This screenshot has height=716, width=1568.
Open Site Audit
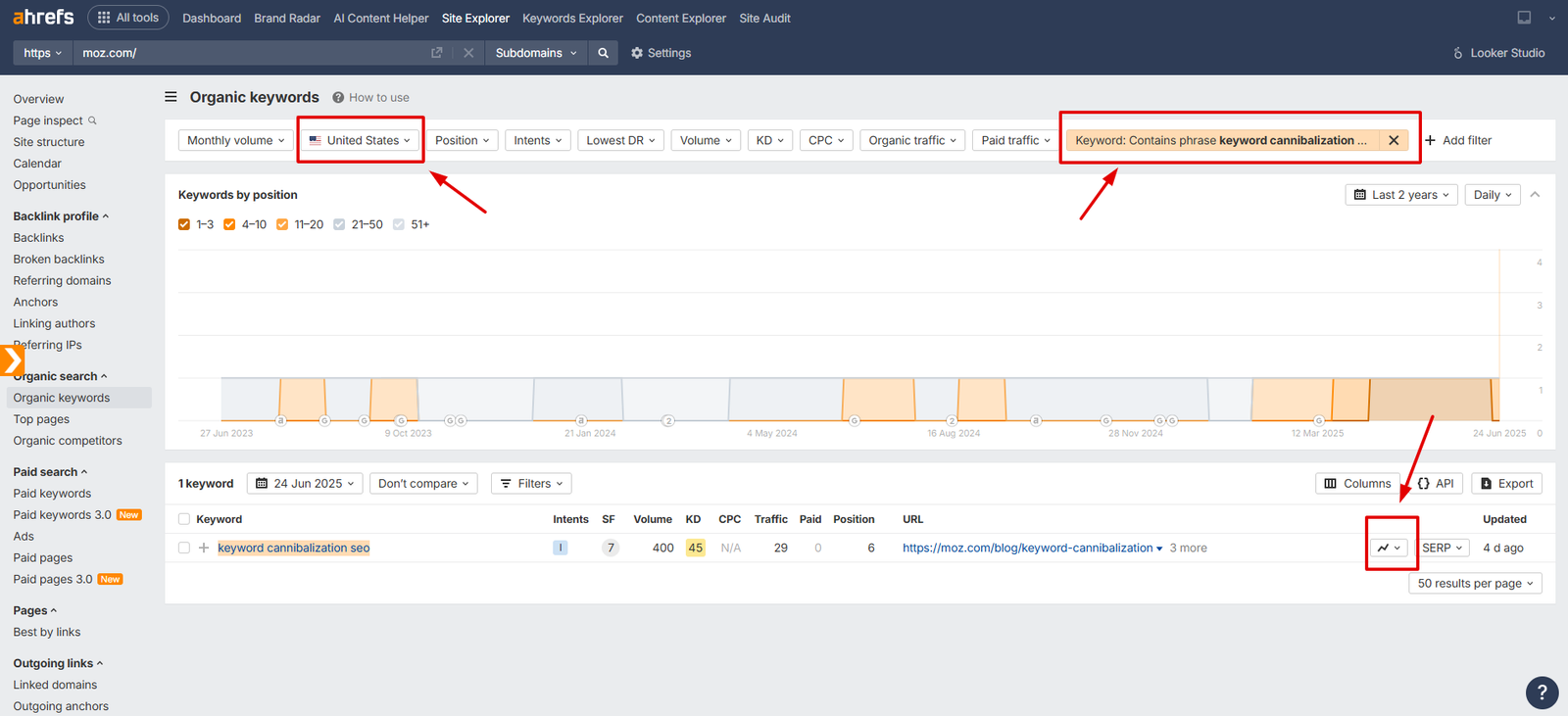pos(764,18)
